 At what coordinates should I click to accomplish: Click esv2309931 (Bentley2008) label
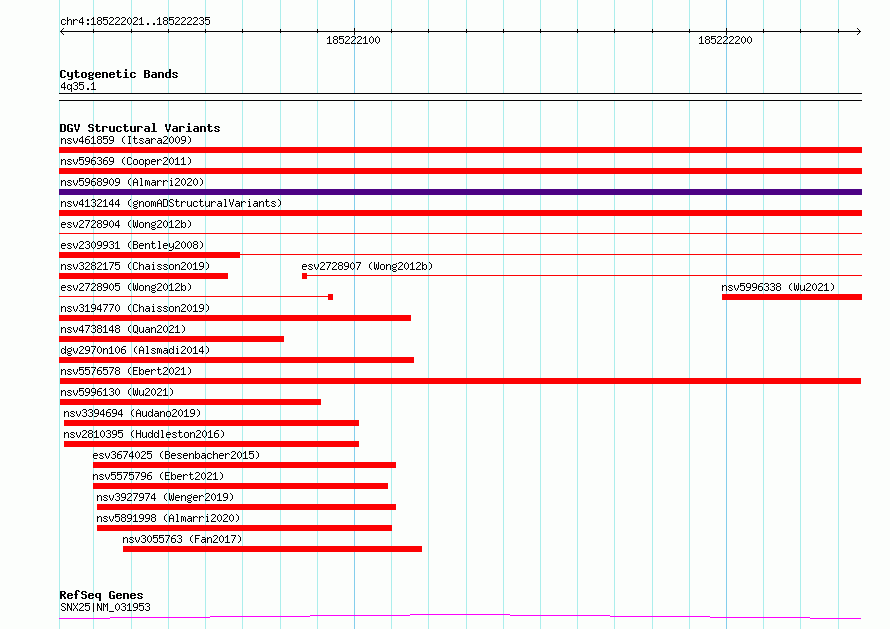132,245
